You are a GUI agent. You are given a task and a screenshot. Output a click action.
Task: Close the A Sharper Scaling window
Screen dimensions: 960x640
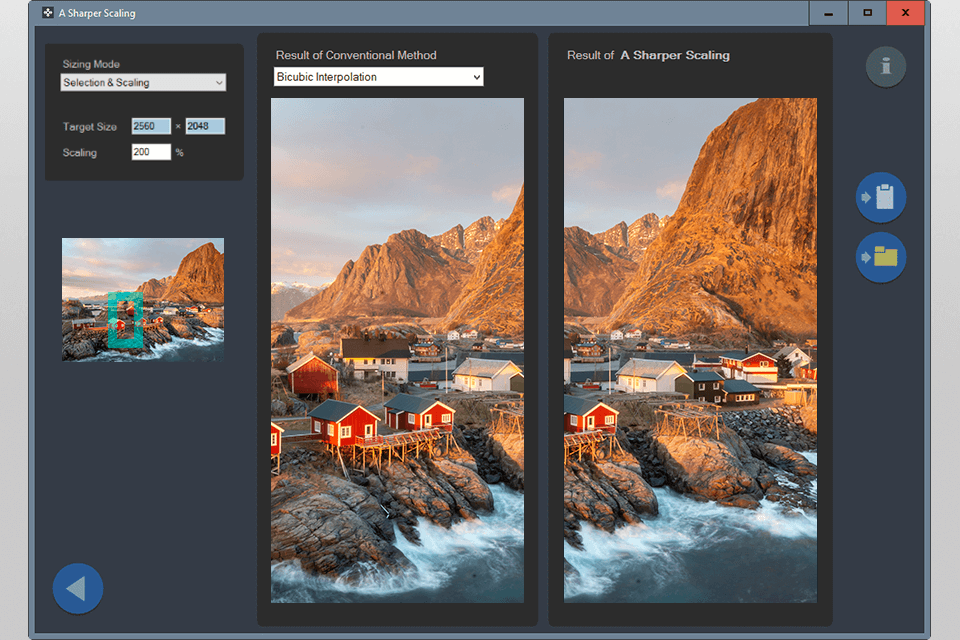(906, 13)
